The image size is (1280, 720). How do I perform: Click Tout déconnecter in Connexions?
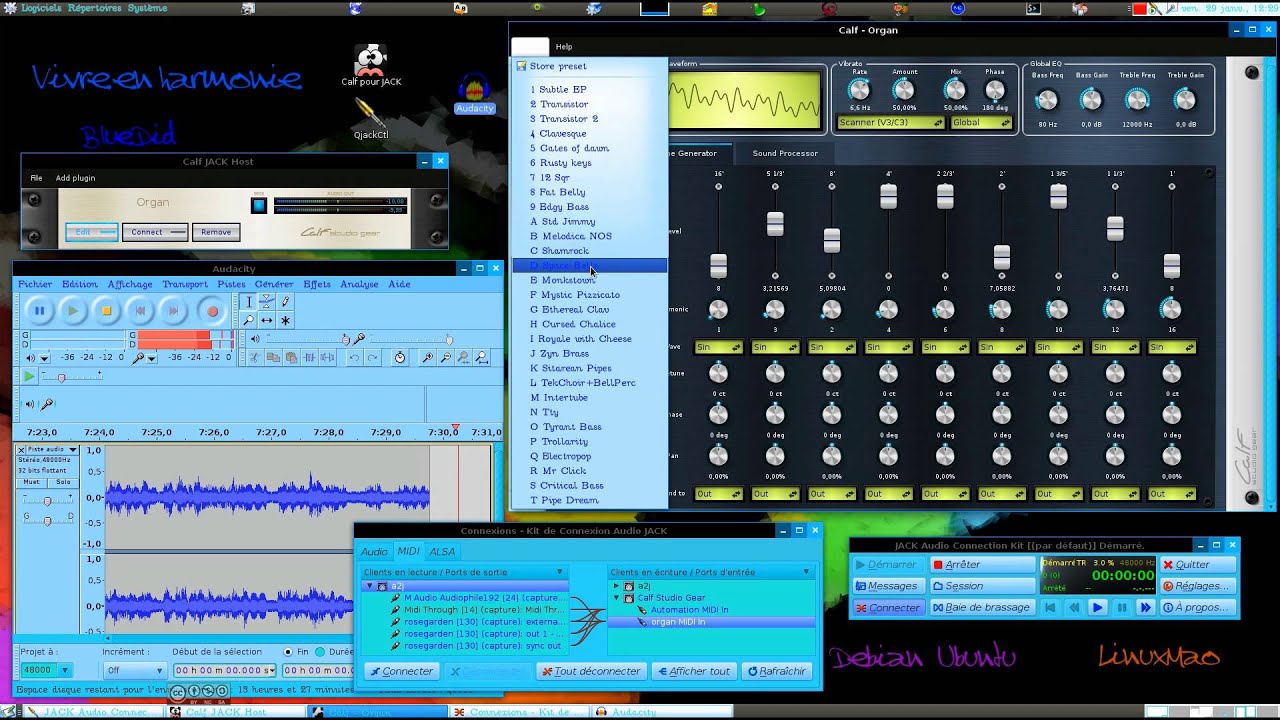590,671
